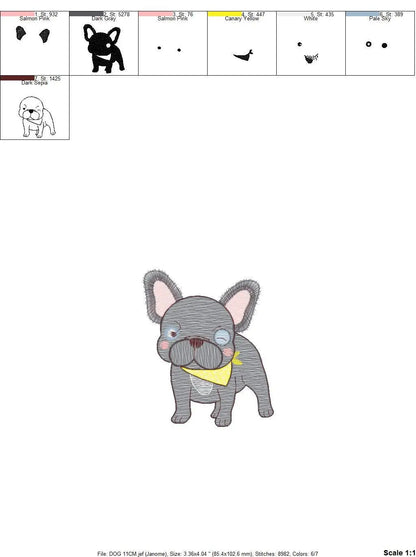This screenshot has width=416, height=557.
Task: Click the White color swatch bar
Action: tap(294, 14)
